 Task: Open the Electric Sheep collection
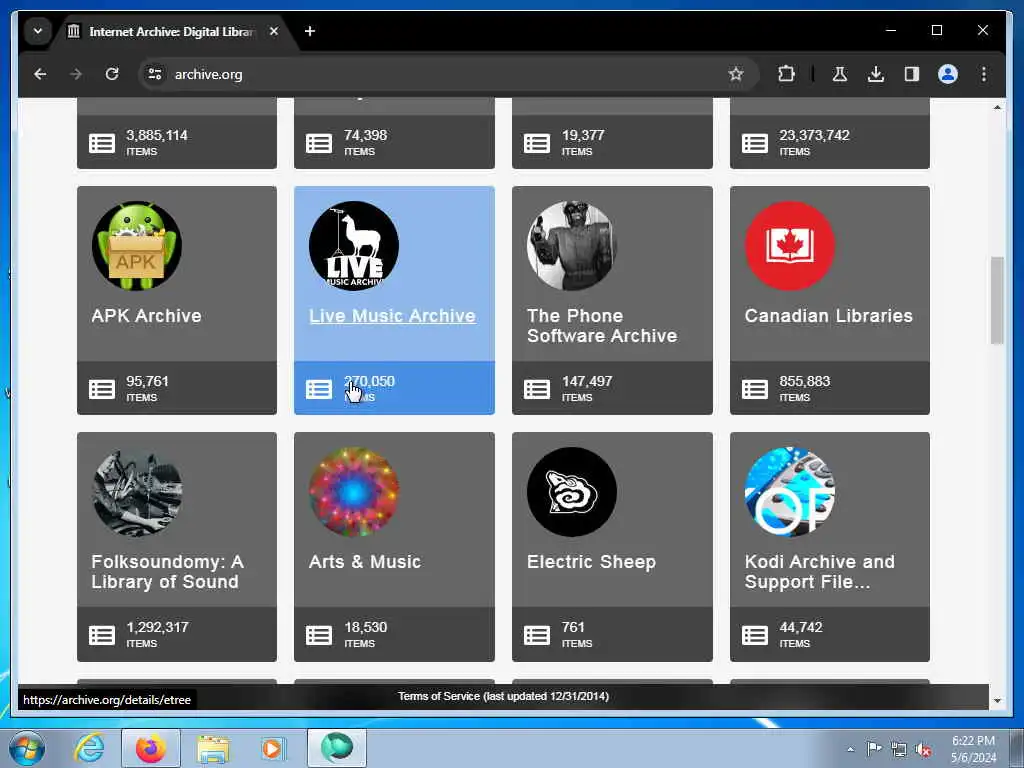tap(591, 562)
